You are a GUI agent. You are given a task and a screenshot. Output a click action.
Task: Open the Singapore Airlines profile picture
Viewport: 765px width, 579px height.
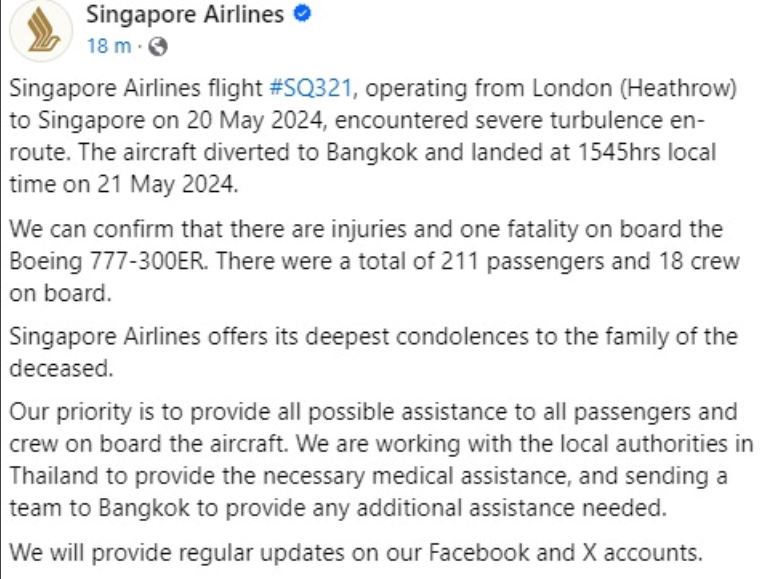[x=41, y=29]
